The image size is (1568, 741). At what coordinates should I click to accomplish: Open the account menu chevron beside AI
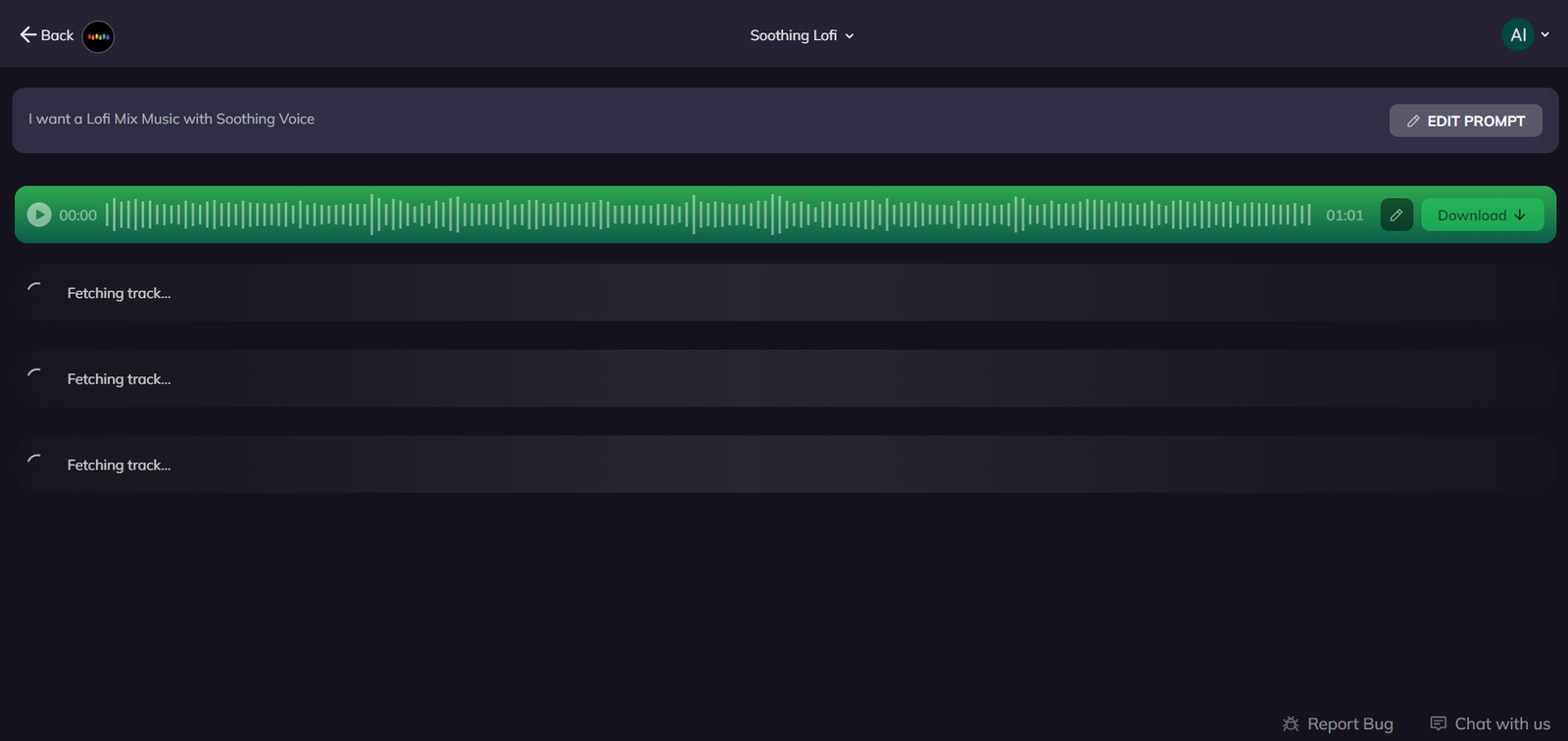click(x=1545, y=35)
